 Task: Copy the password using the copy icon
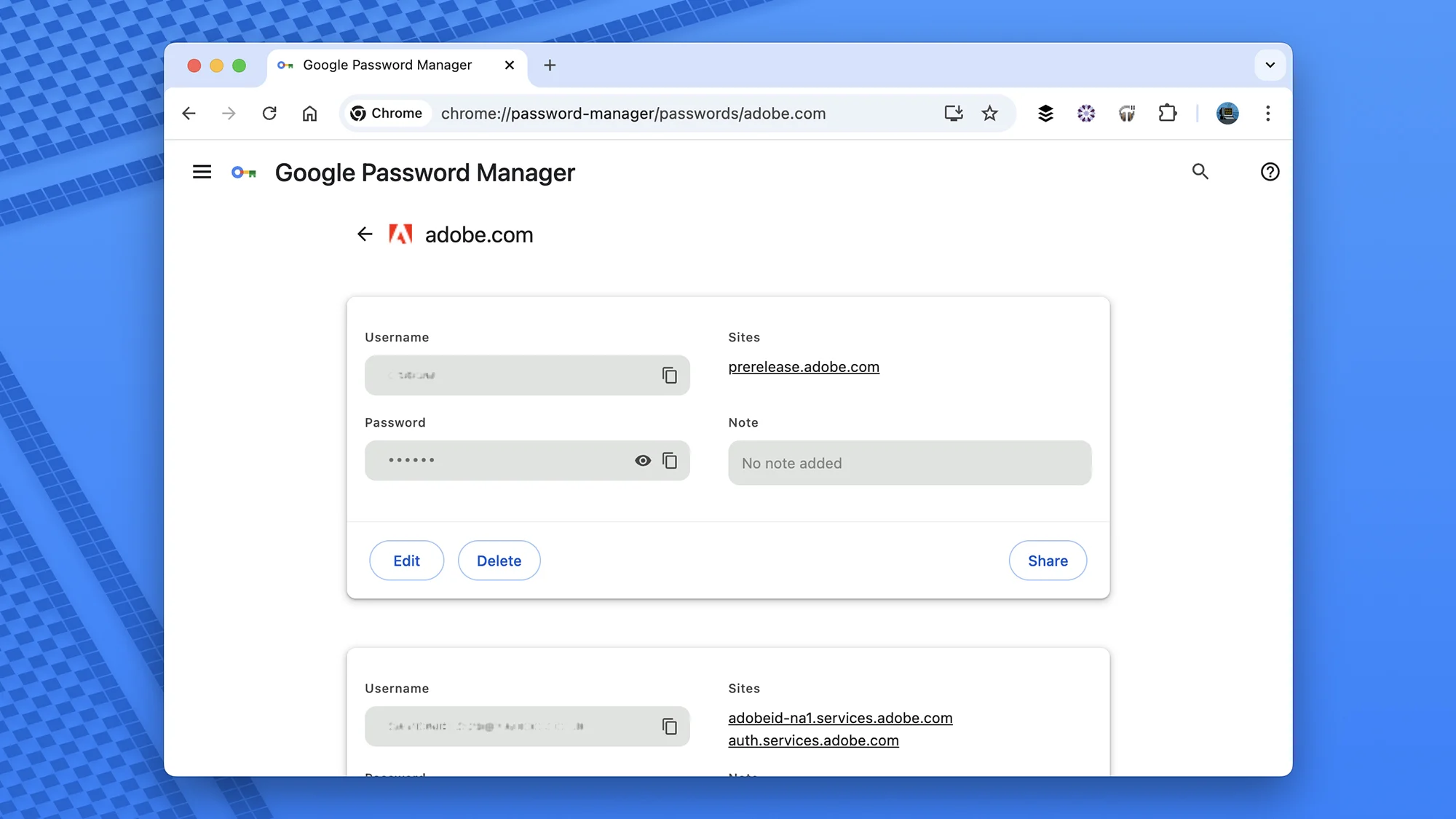click(x=669, y=460)
